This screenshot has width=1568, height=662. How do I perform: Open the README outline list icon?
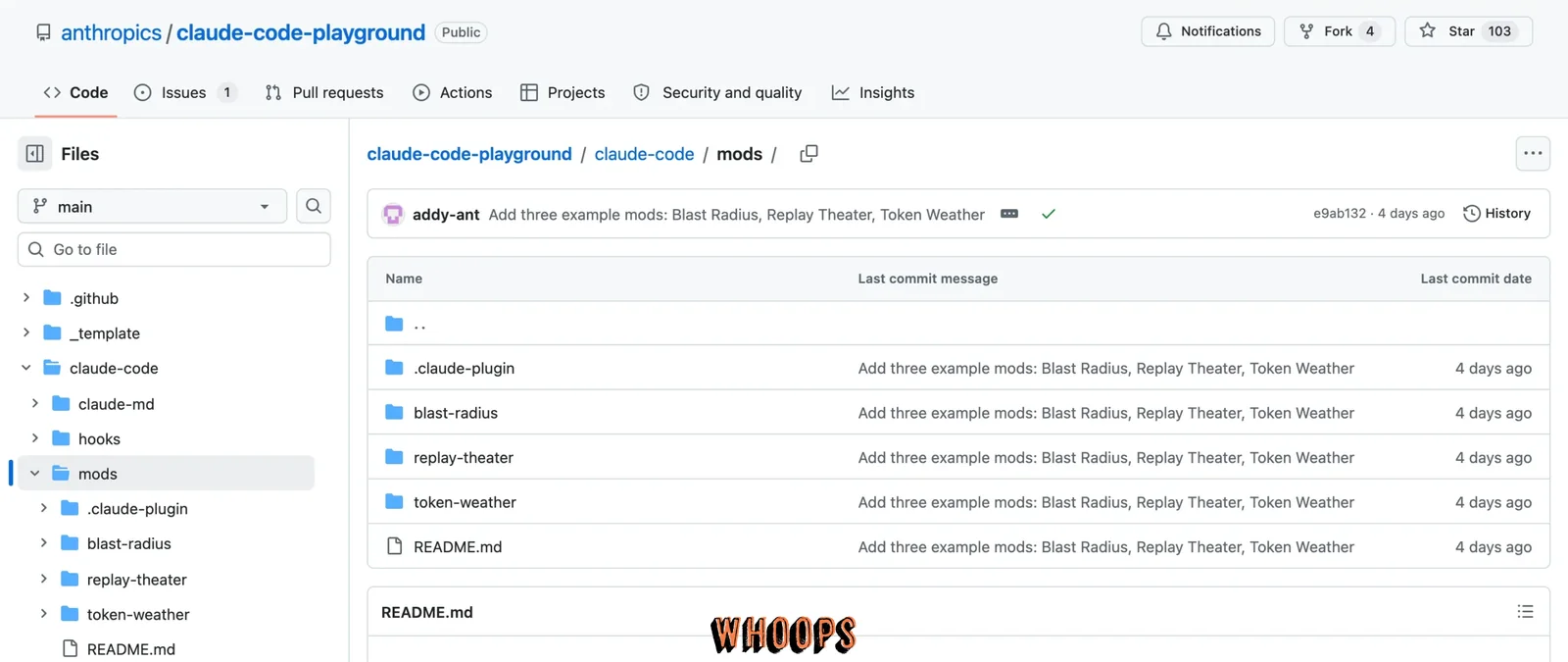(x=1525, y=612)
